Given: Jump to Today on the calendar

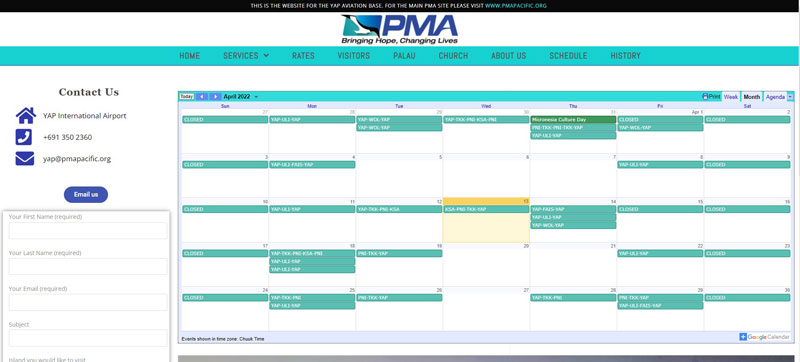Looking at the screenshot, I should pyautogui.click(x=187, y=97).
